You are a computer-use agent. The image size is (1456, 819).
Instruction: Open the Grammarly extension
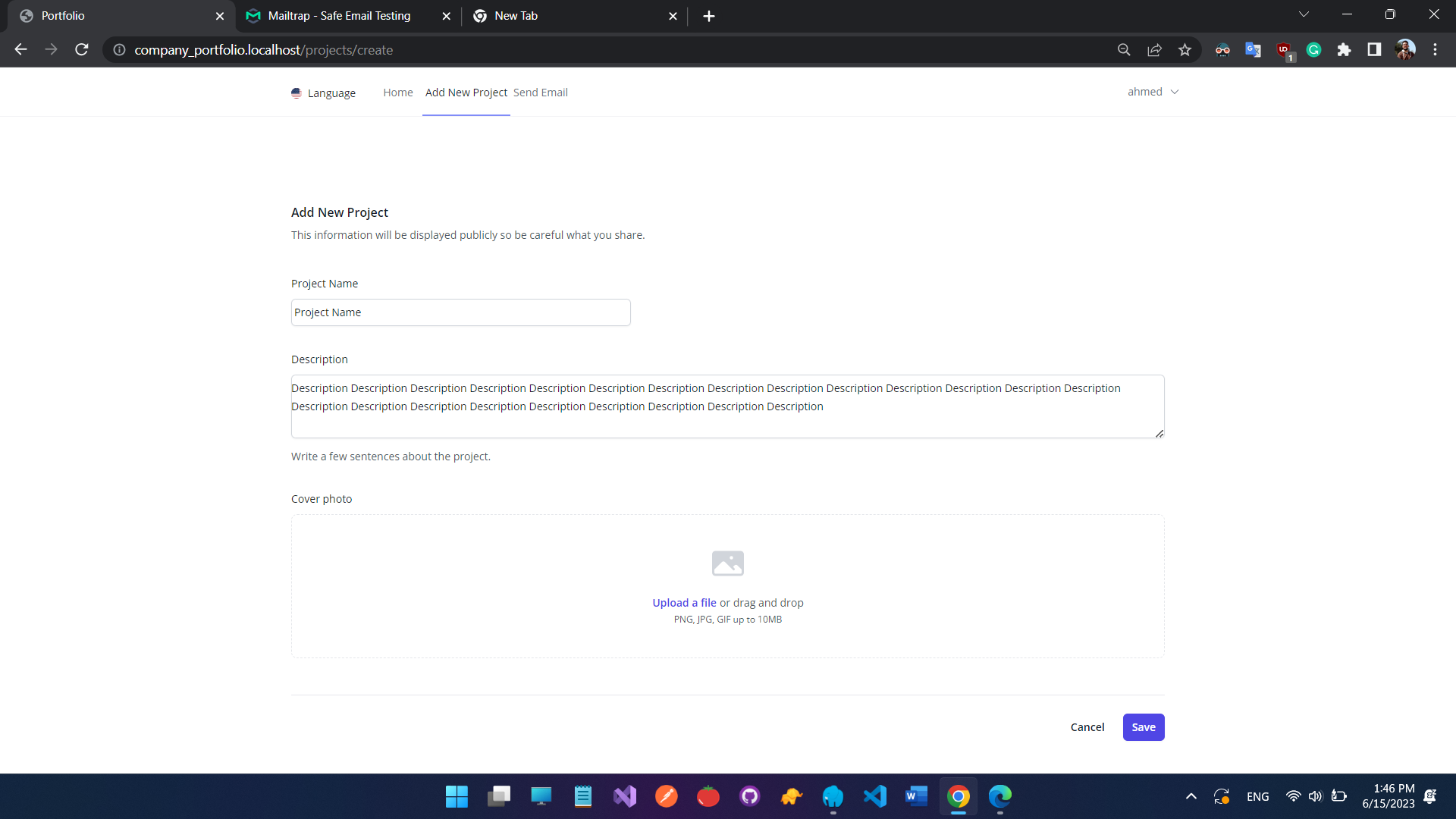point(1313,49)
